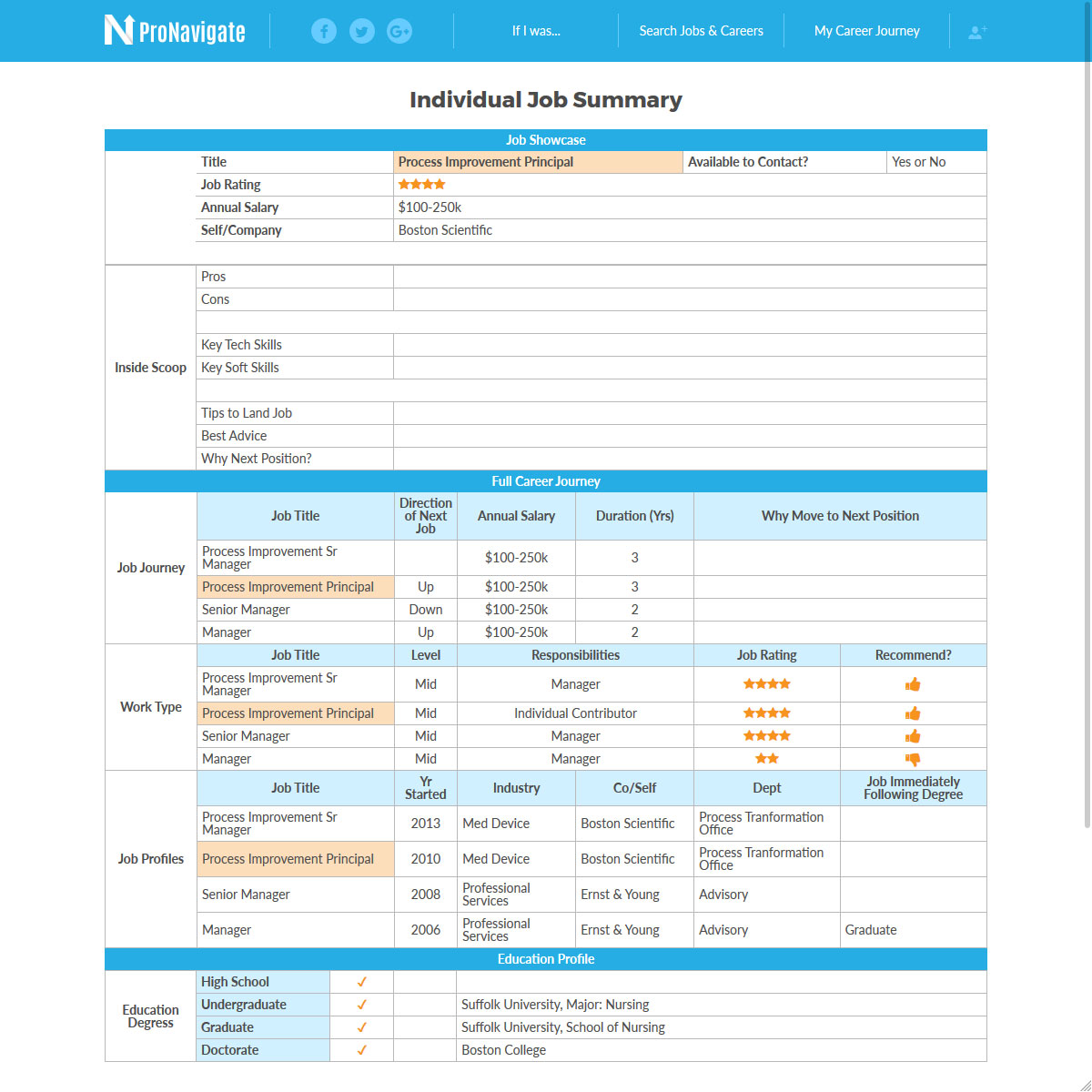Select Yes or No contact option

coord(919,162)
